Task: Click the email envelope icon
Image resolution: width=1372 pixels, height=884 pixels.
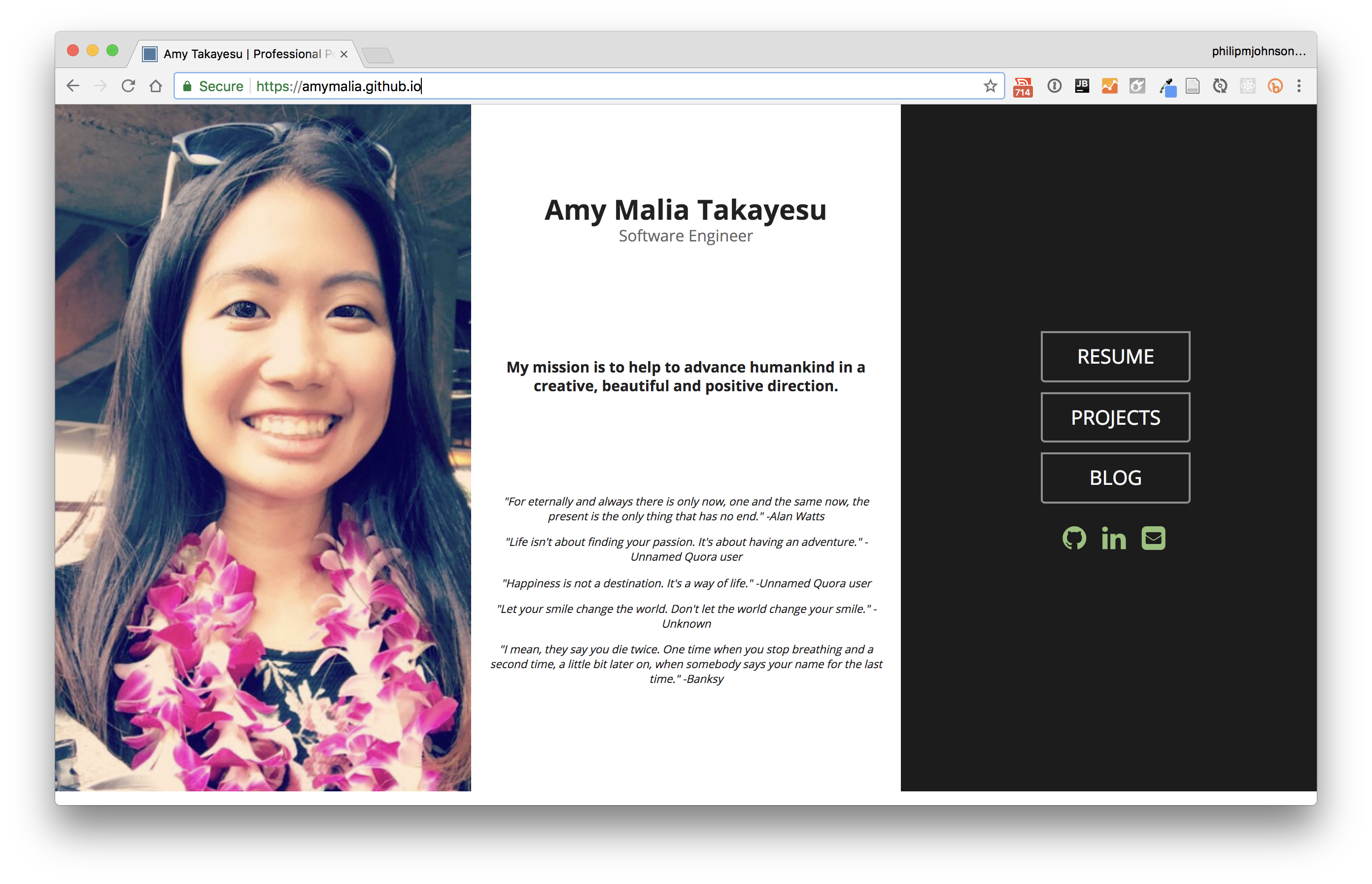Action: click(1154, 538)
